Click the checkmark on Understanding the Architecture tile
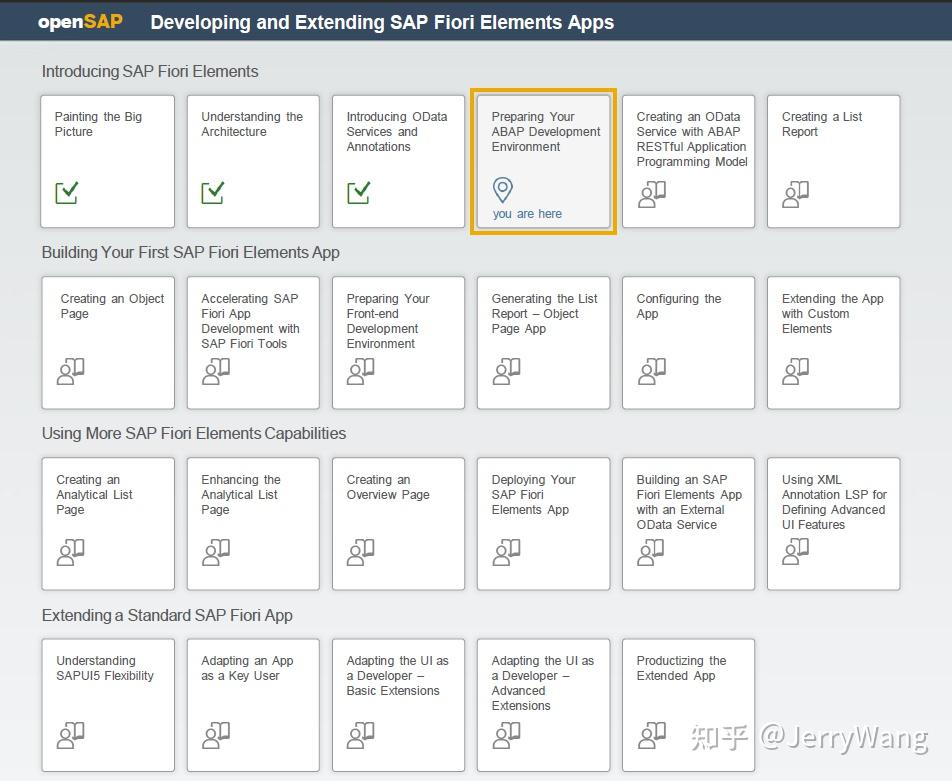 (212, 193)
